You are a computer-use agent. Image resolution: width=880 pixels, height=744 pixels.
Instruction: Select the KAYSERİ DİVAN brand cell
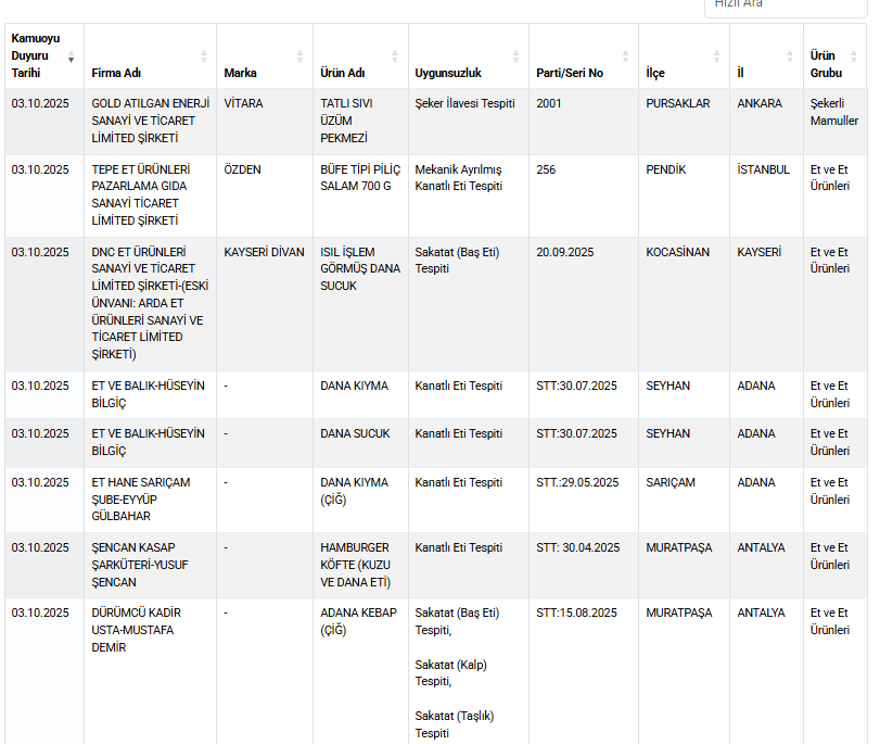(264, 252)
